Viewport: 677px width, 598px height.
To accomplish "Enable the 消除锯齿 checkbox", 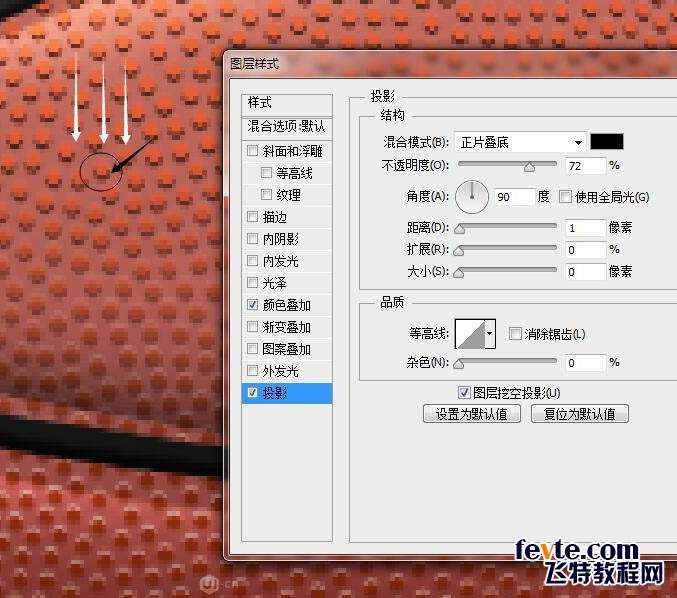I will (x=515, y=333).
